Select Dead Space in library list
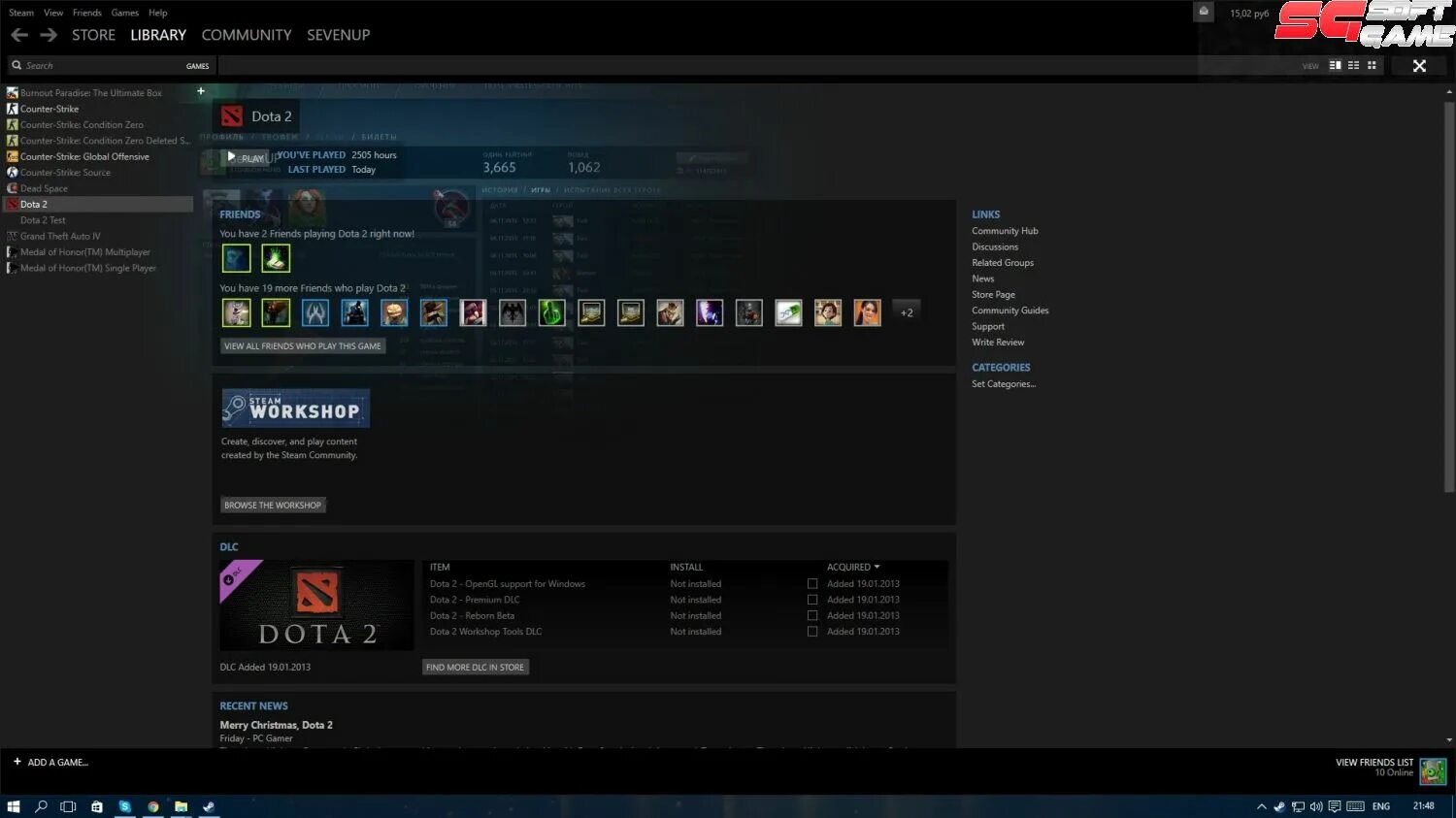This screenshot has width=1456, height=818. 44,188
